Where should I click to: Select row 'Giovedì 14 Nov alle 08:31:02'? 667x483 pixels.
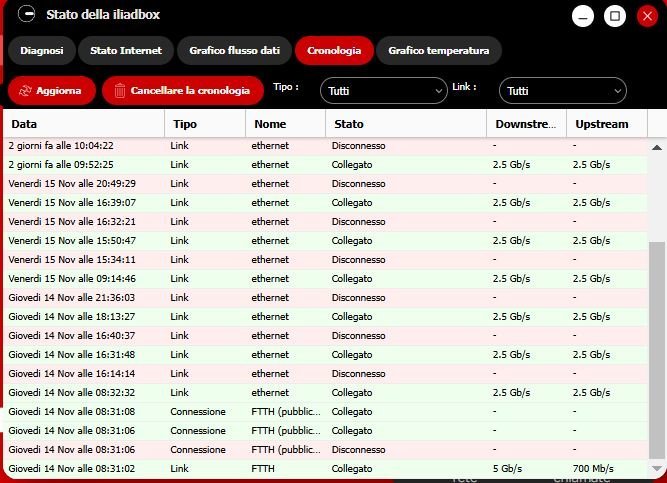(x=325, y=469)
